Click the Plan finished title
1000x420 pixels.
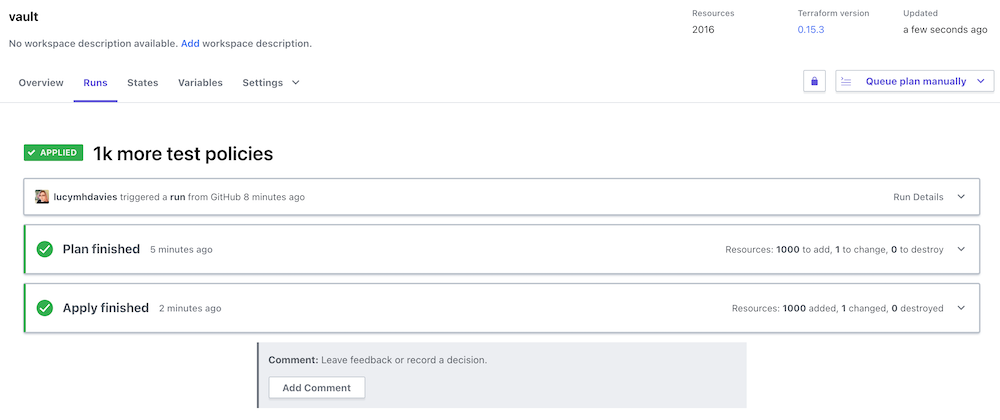[x=101, y=249]
